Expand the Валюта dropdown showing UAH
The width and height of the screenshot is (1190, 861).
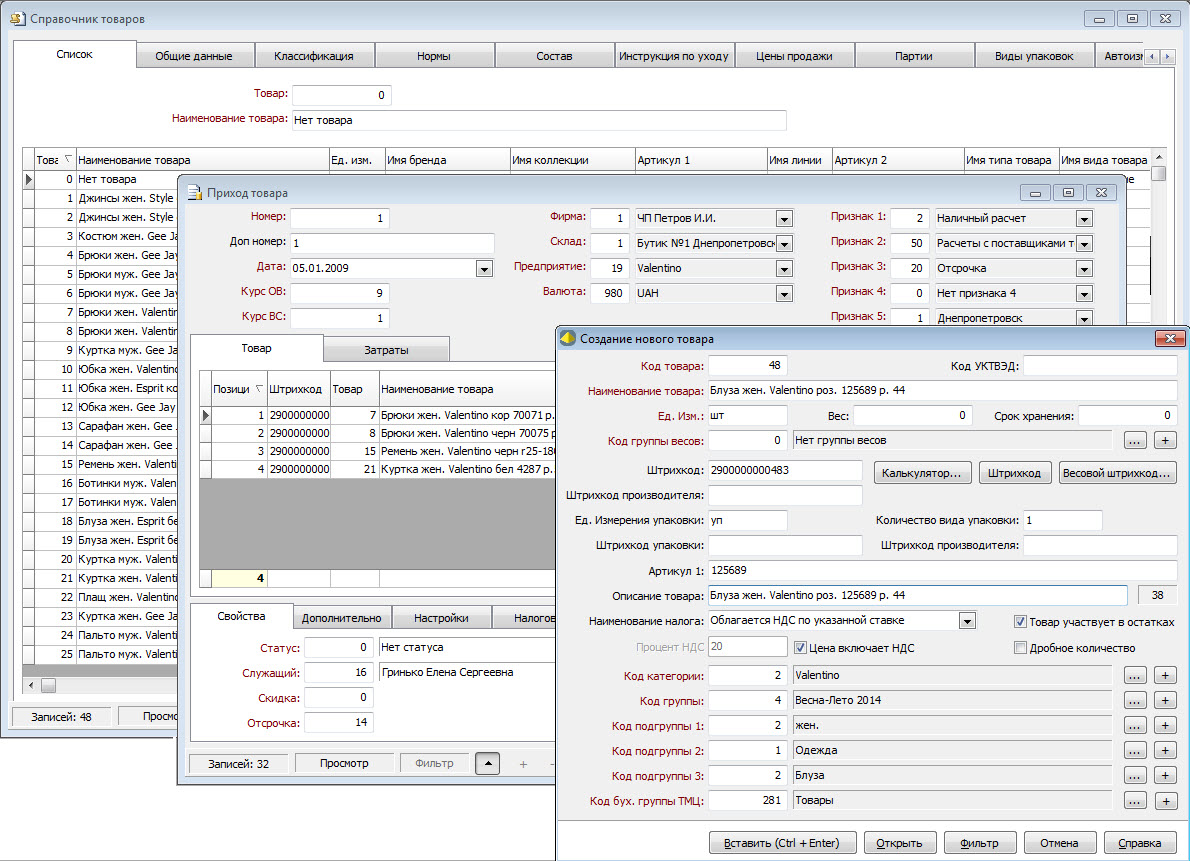point(785,294)
